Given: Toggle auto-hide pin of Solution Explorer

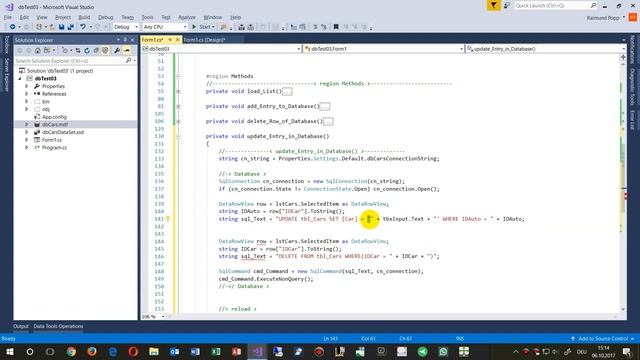Looking at the screenshot, I should tap(125, 40).
